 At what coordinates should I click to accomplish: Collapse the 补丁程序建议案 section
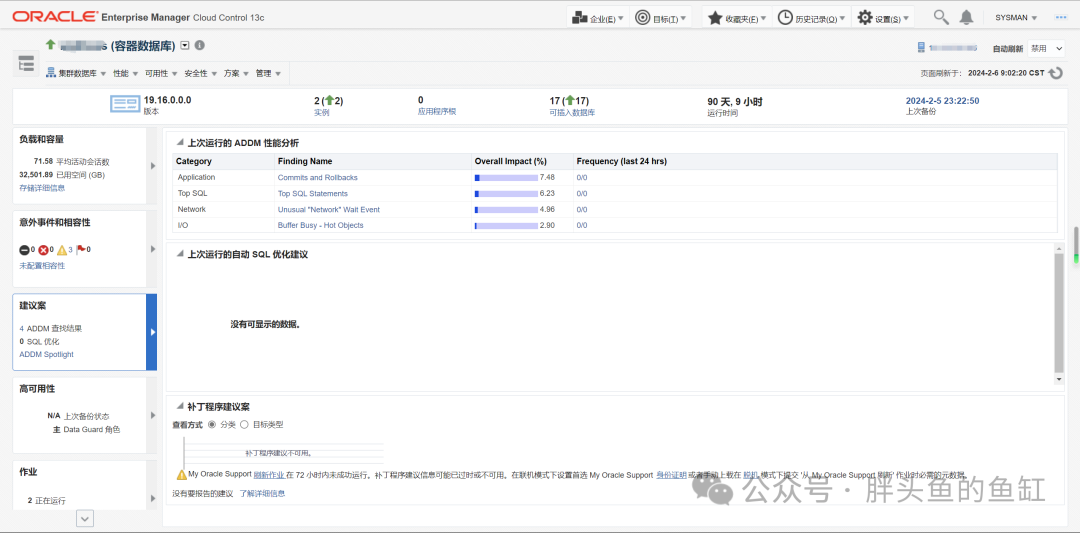[180, 407]
